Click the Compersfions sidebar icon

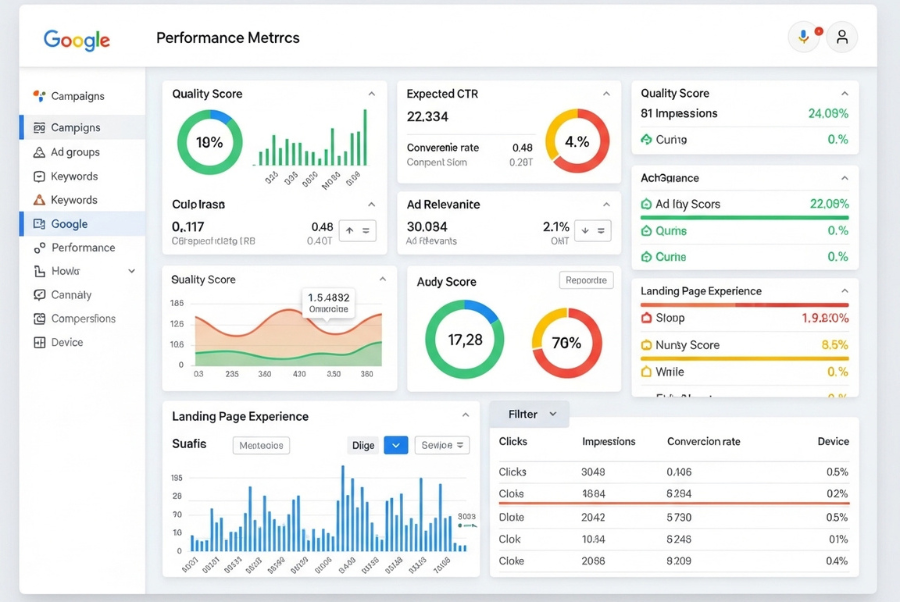39,319
